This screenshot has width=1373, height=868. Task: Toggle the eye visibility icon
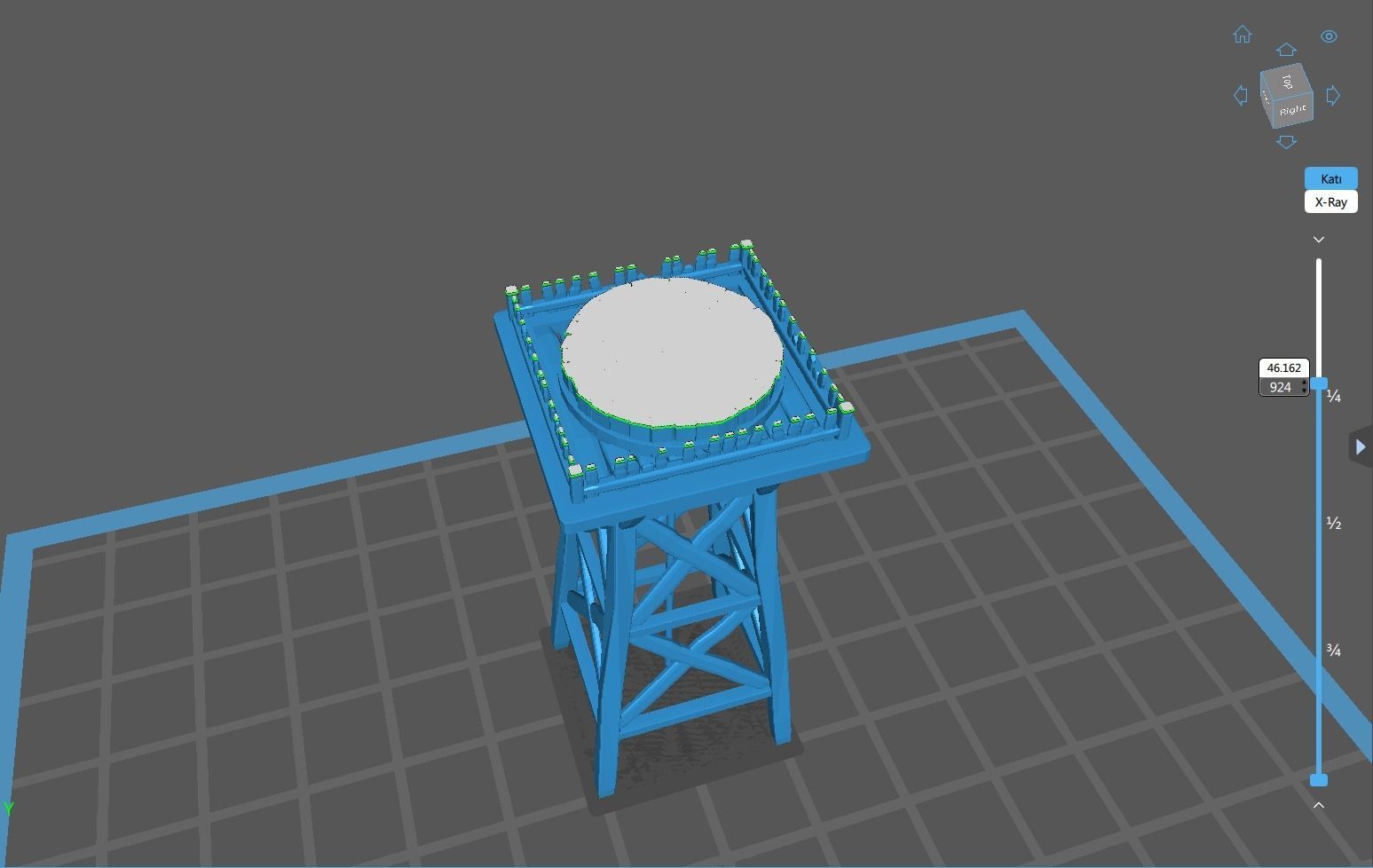point(1329,36)
